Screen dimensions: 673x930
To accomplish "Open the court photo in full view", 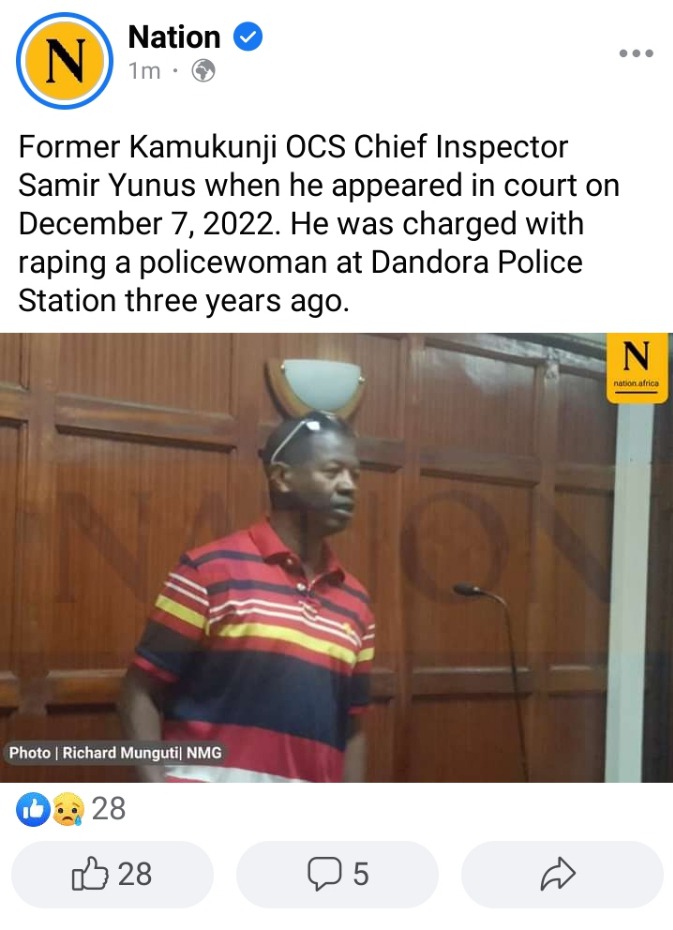I will tap(336, 558).
